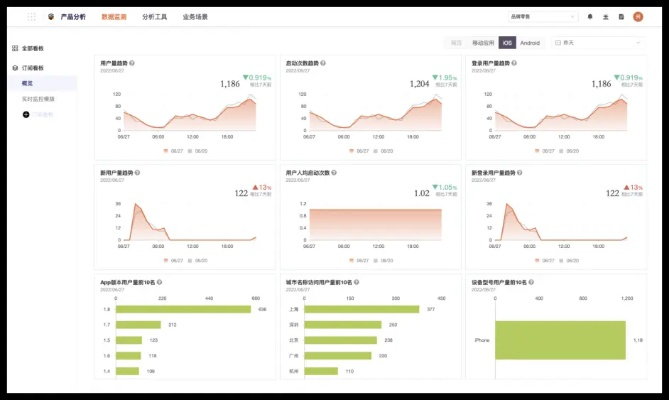Switch to the 业务场景 tab

[195, 17]
